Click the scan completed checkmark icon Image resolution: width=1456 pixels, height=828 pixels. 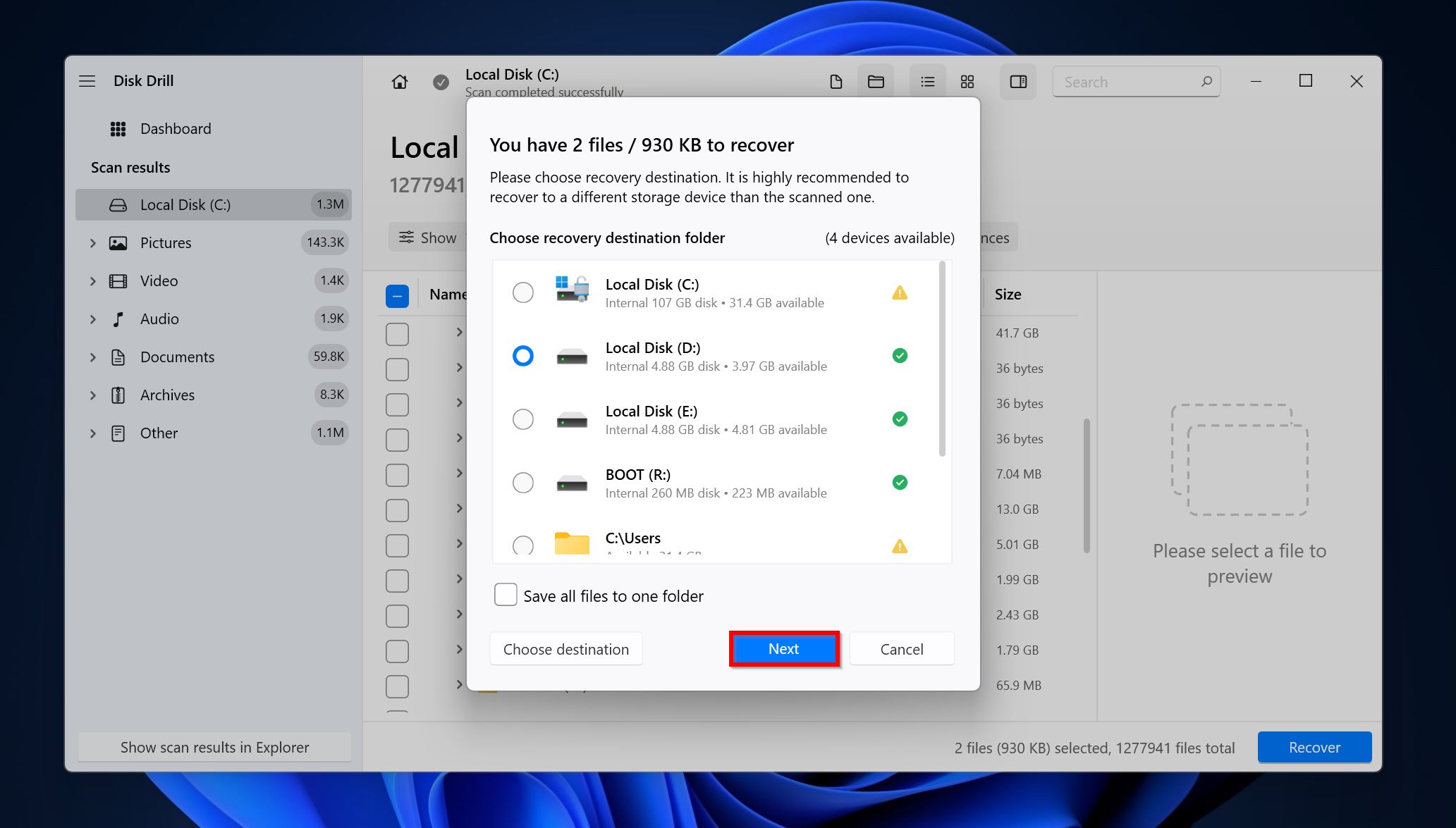click(440, 82)
